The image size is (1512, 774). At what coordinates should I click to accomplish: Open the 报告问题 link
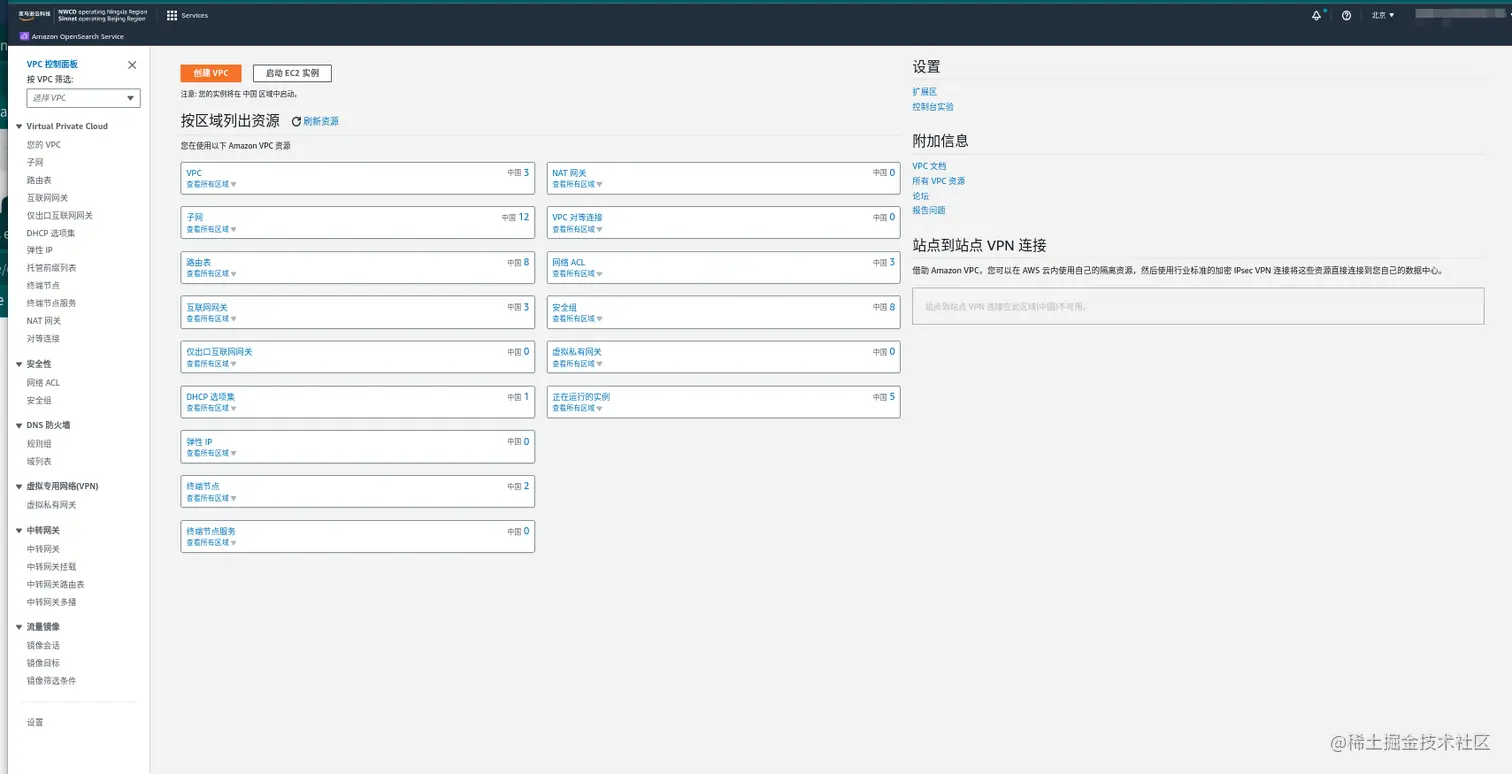click(929, 210)
